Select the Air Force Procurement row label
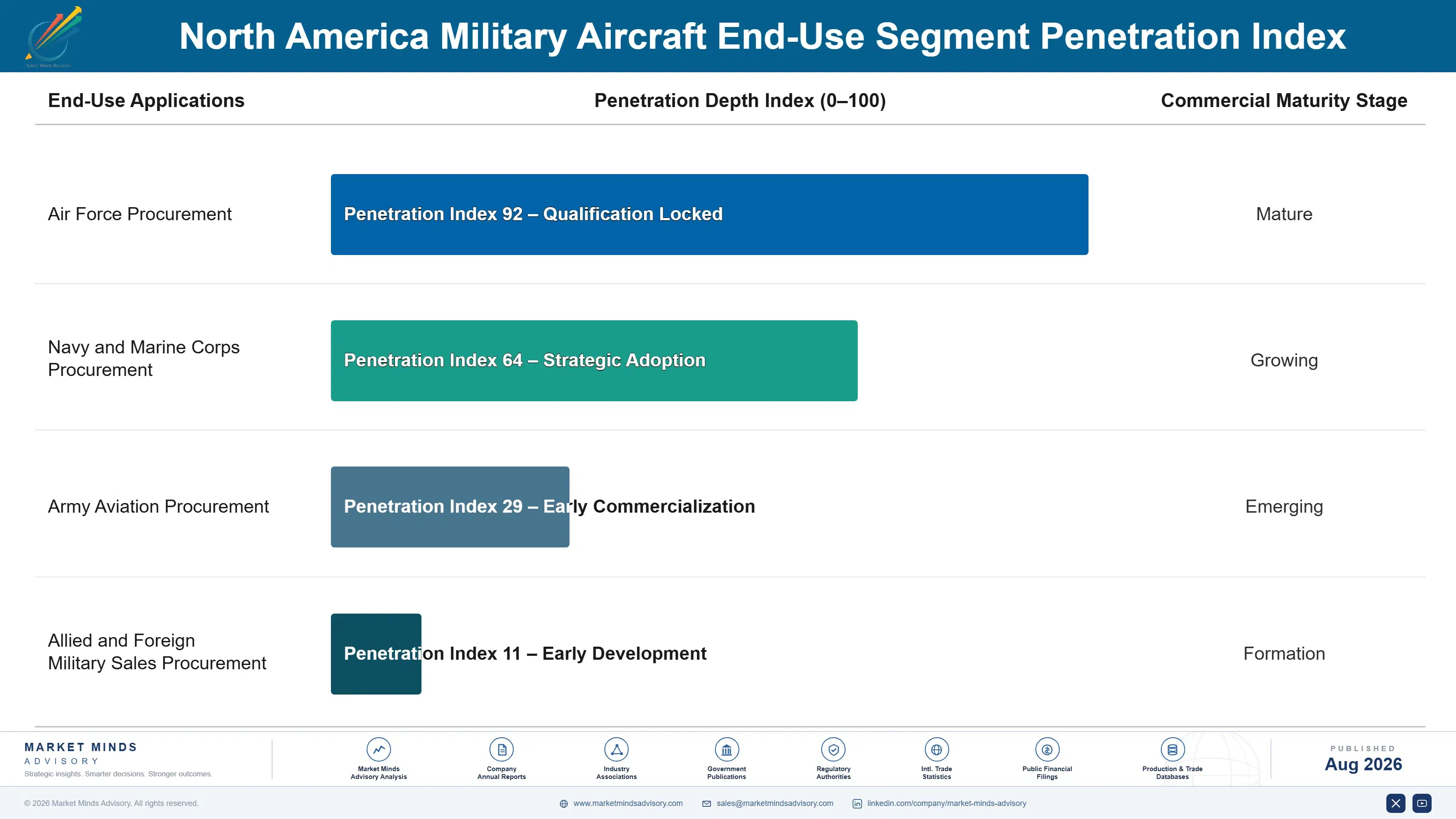Image resolution: width=1456 pixels, height=819 pixels. 140,214
